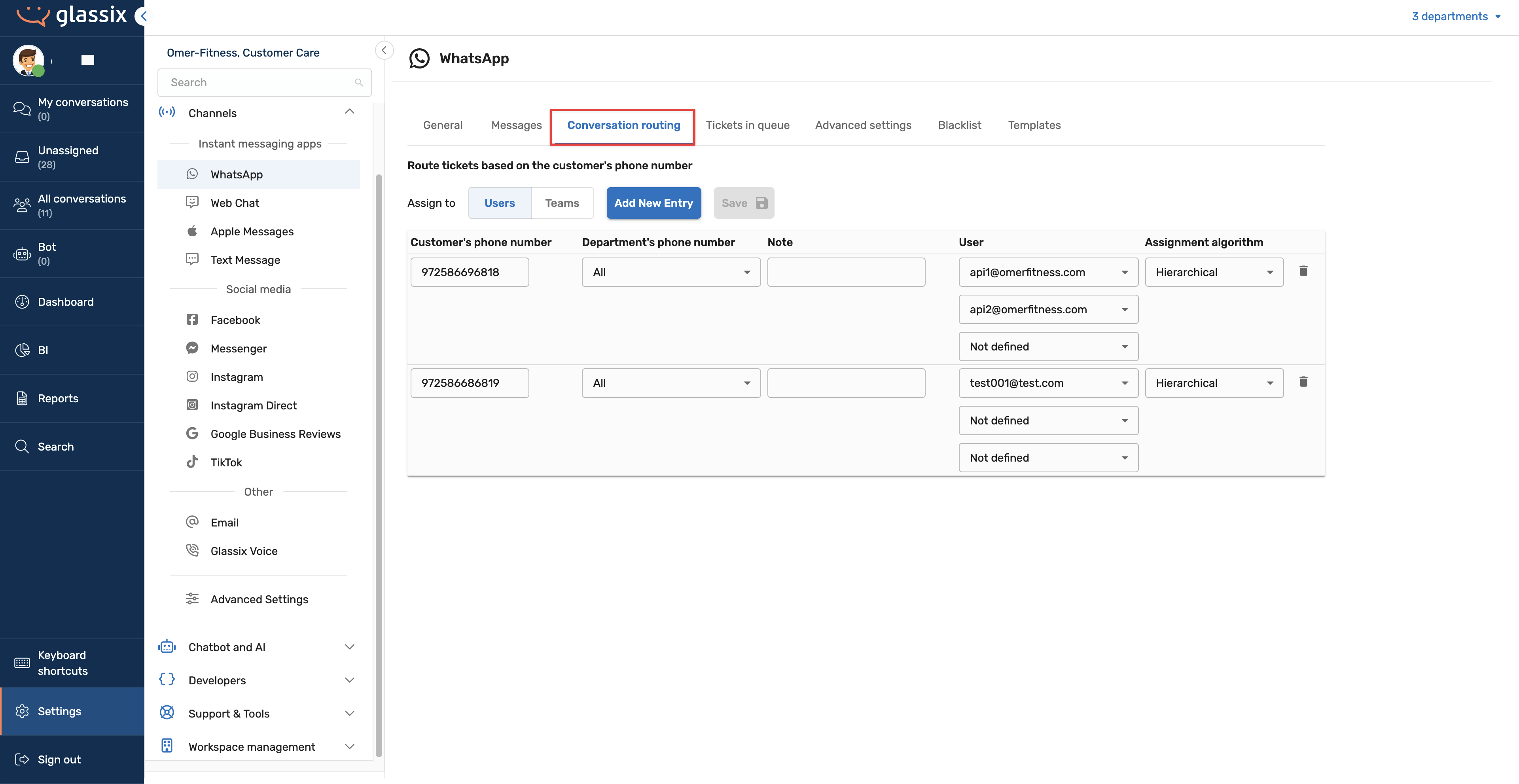1519x784 pixels.
Task: Open the Templates tab
Action: tap(1034, 125)
